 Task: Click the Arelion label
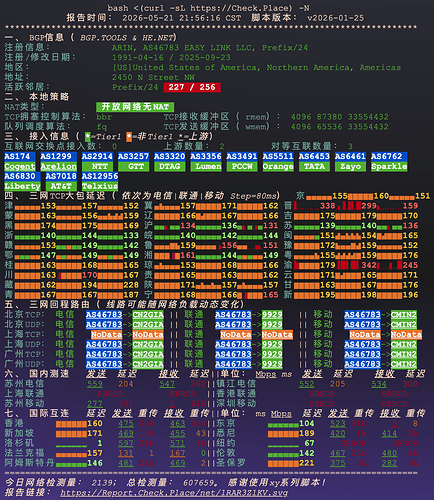click(58, 166)
